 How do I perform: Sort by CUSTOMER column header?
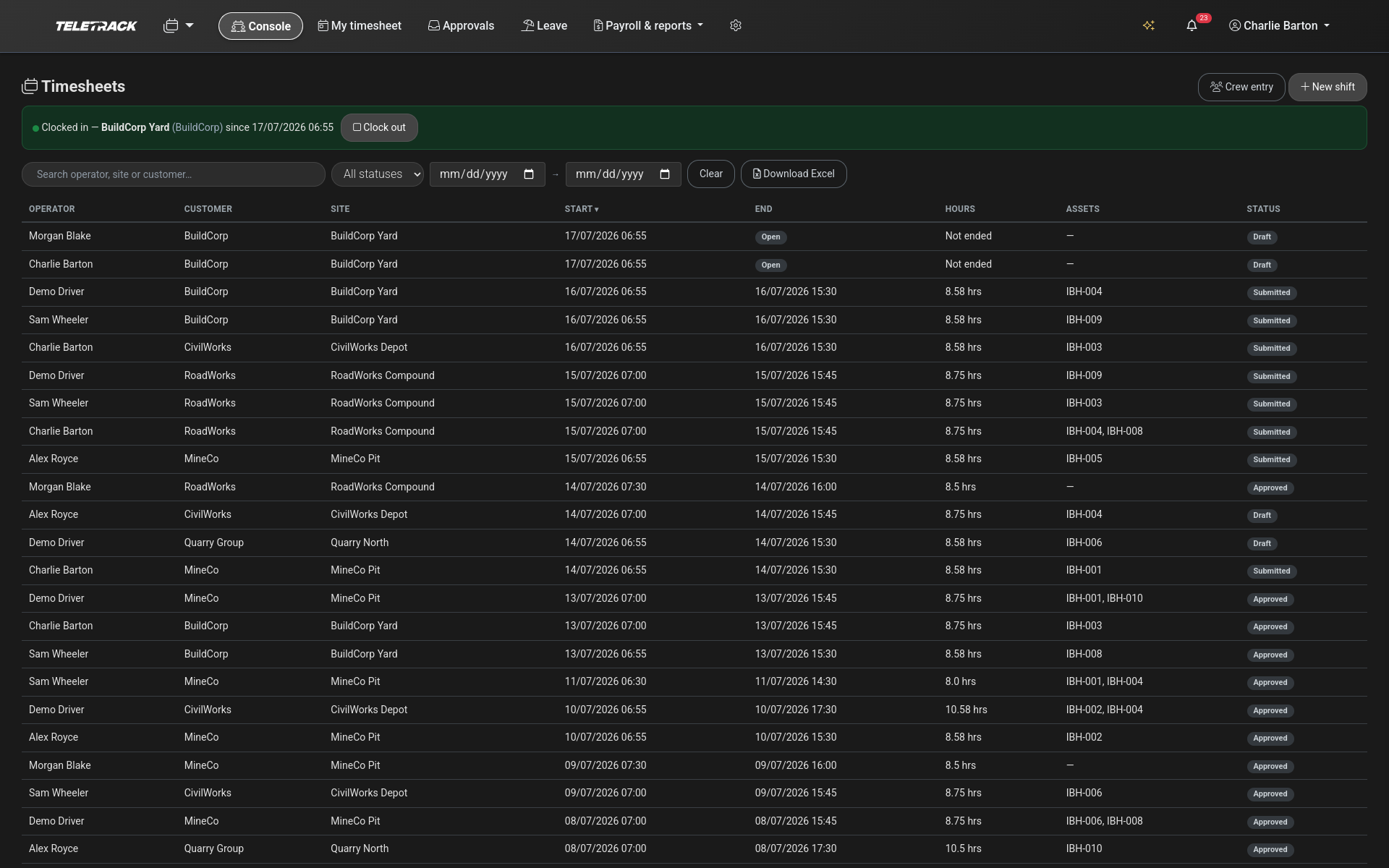[208, 209]
